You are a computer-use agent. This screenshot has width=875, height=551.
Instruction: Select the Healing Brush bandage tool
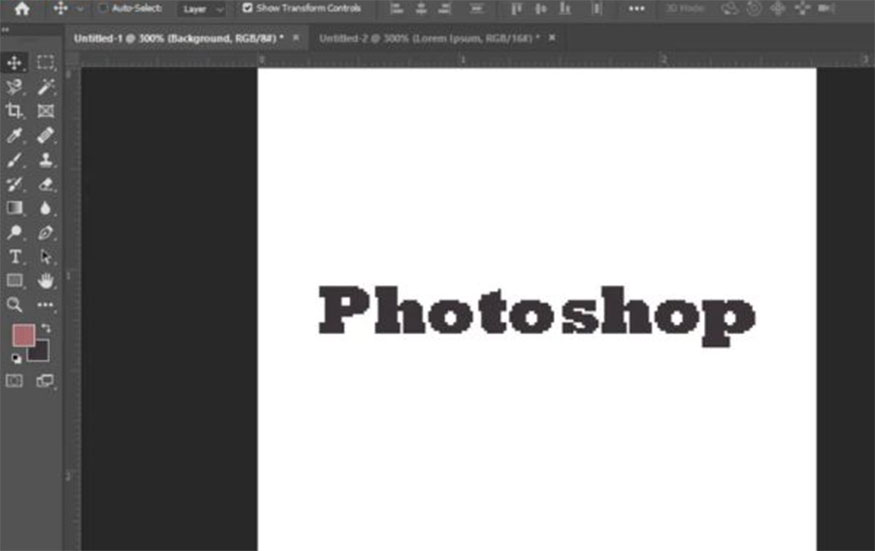click(x=45, y=135)
